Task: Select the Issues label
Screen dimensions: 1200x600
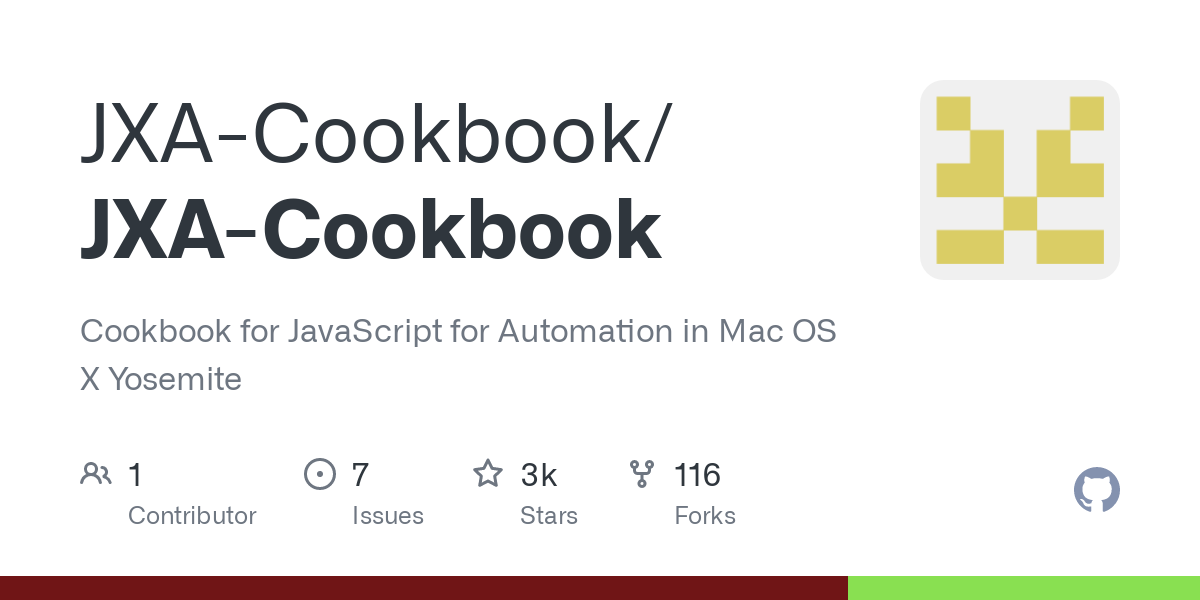Action: click(388, 516)
